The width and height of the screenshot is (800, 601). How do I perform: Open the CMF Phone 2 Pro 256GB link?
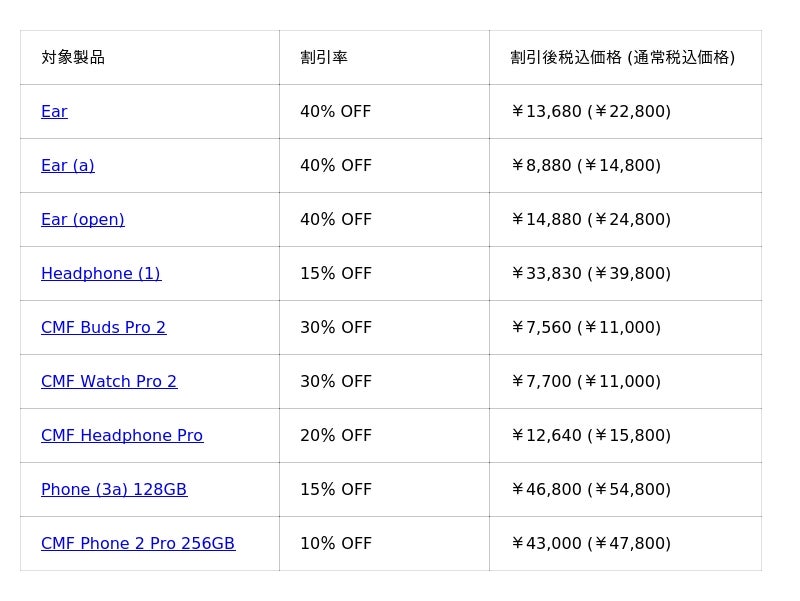tap(137, 544)
